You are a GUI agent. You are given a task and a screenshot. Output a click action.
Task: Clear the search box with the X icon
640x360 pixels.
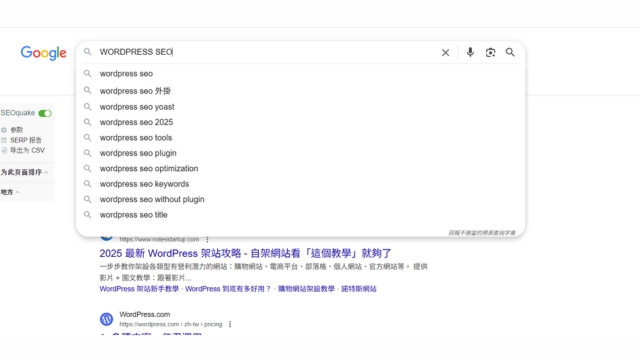pyautogui.click(x=445, y=53)
